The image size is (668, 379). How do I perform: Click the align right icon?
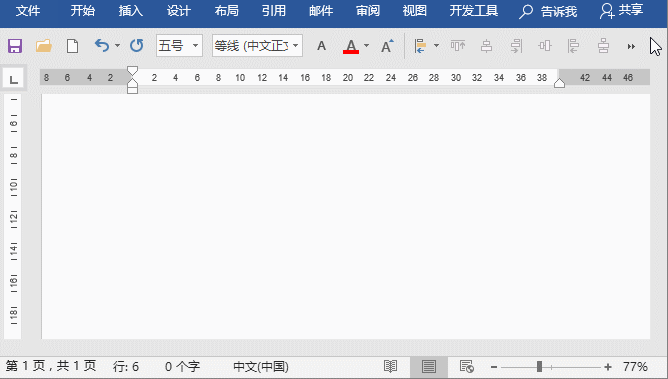516,46
